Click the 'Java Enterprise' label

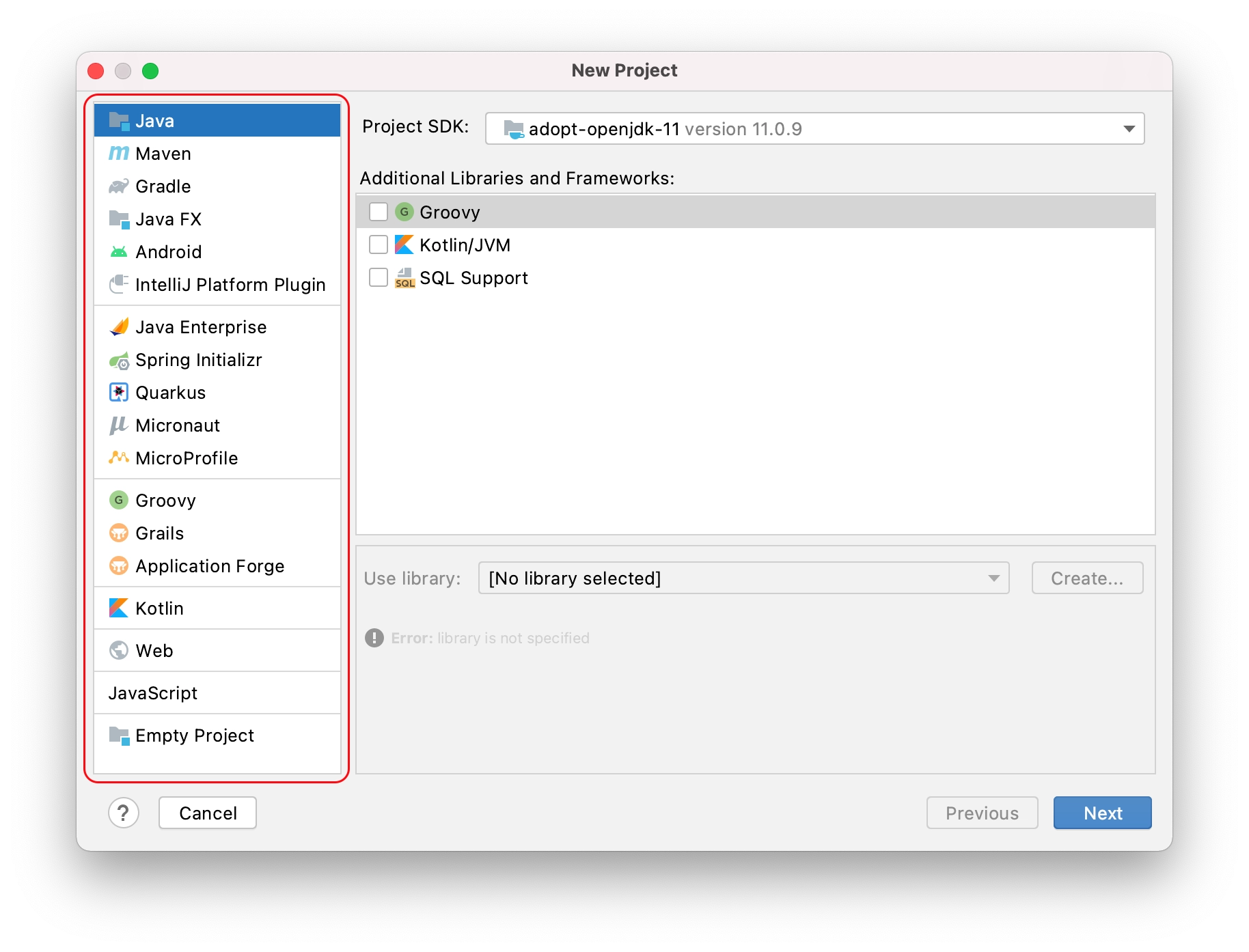point(201,327)
